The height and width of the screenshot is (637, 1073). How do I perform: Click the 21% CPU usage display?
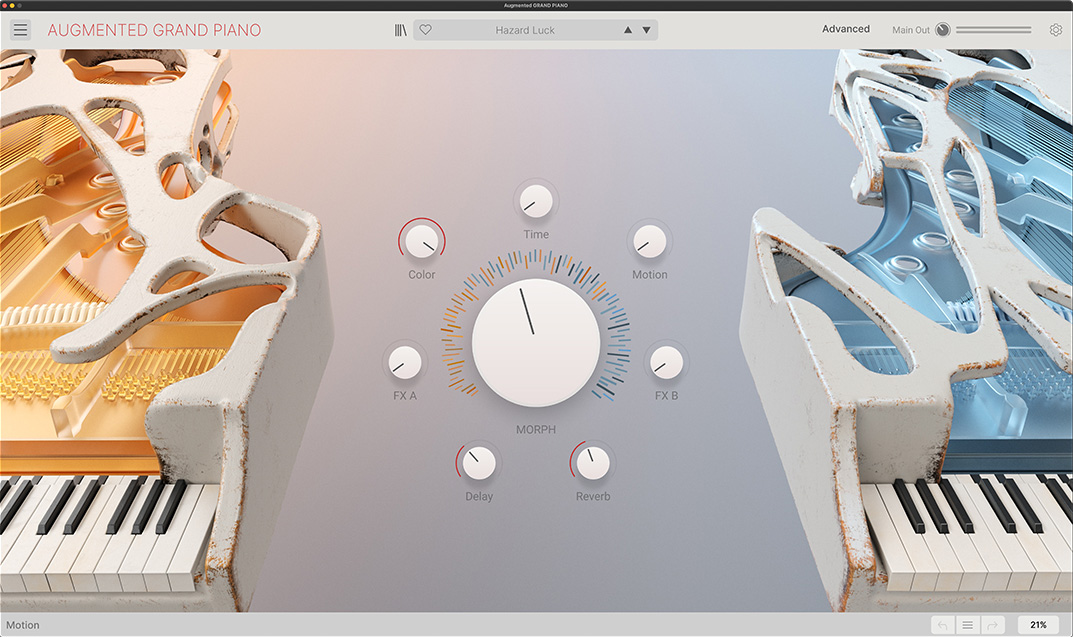[1037, 624]
